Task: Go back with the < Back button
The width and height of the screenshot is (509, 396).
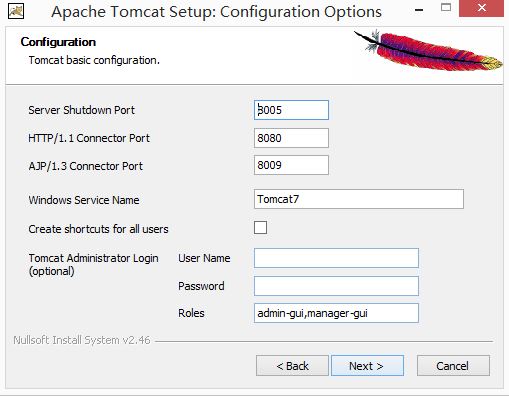Action: pos(292,366)
